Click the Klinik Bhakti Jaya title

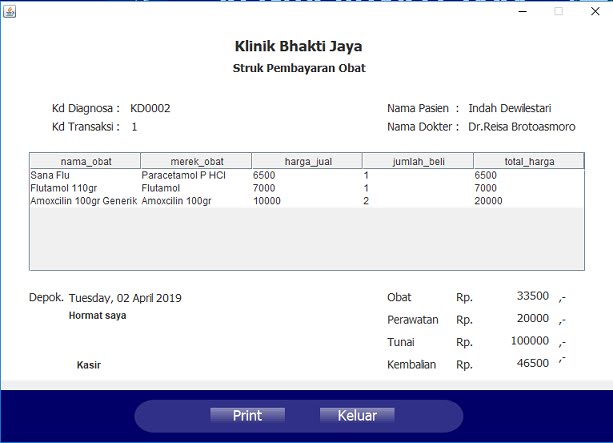click(298, 47)
